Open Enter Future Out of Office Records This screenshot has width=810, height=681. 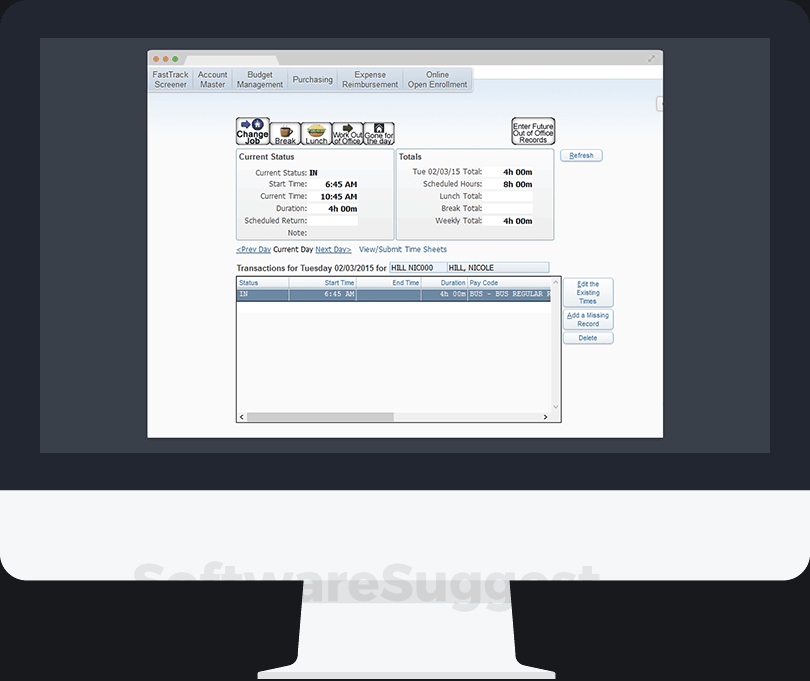coord(533,131)
